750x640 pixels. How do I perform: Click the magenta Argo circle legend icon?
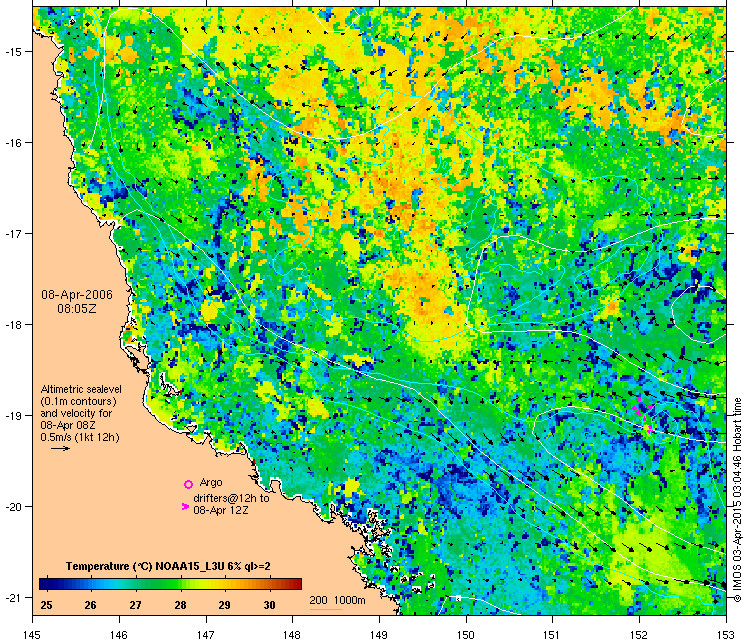[x=188, y=484]
